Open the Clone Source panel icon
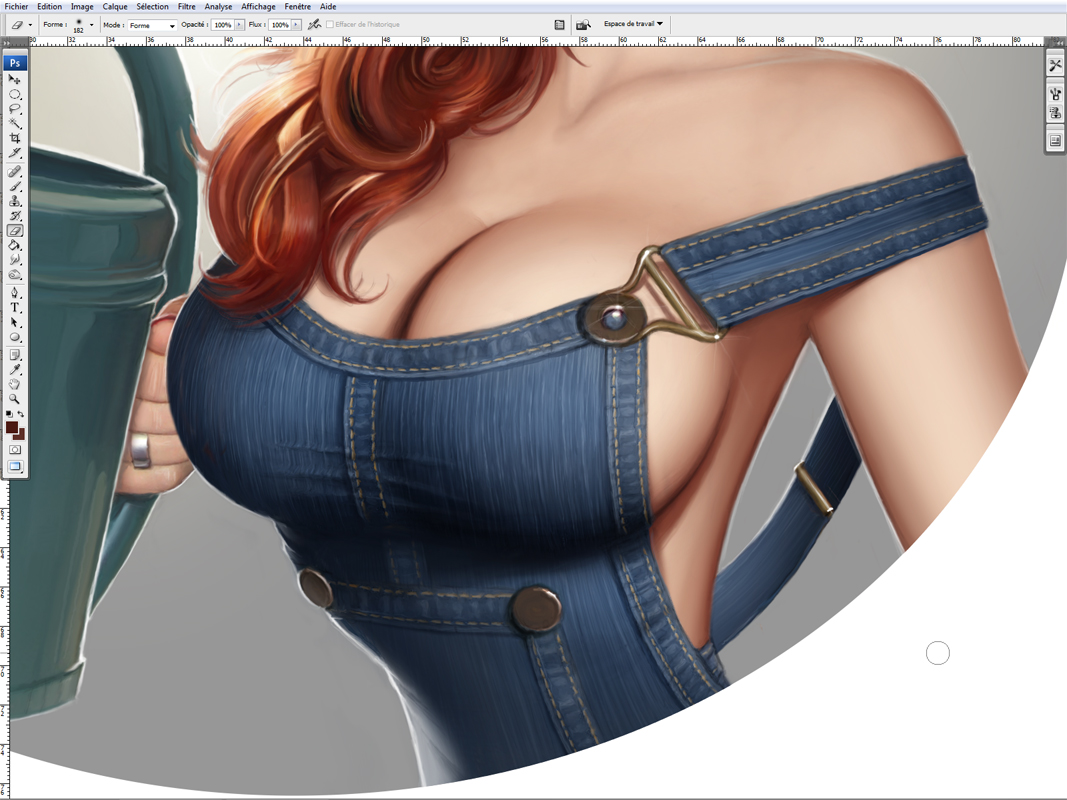1067x800 pixels. click(1055, 113)
